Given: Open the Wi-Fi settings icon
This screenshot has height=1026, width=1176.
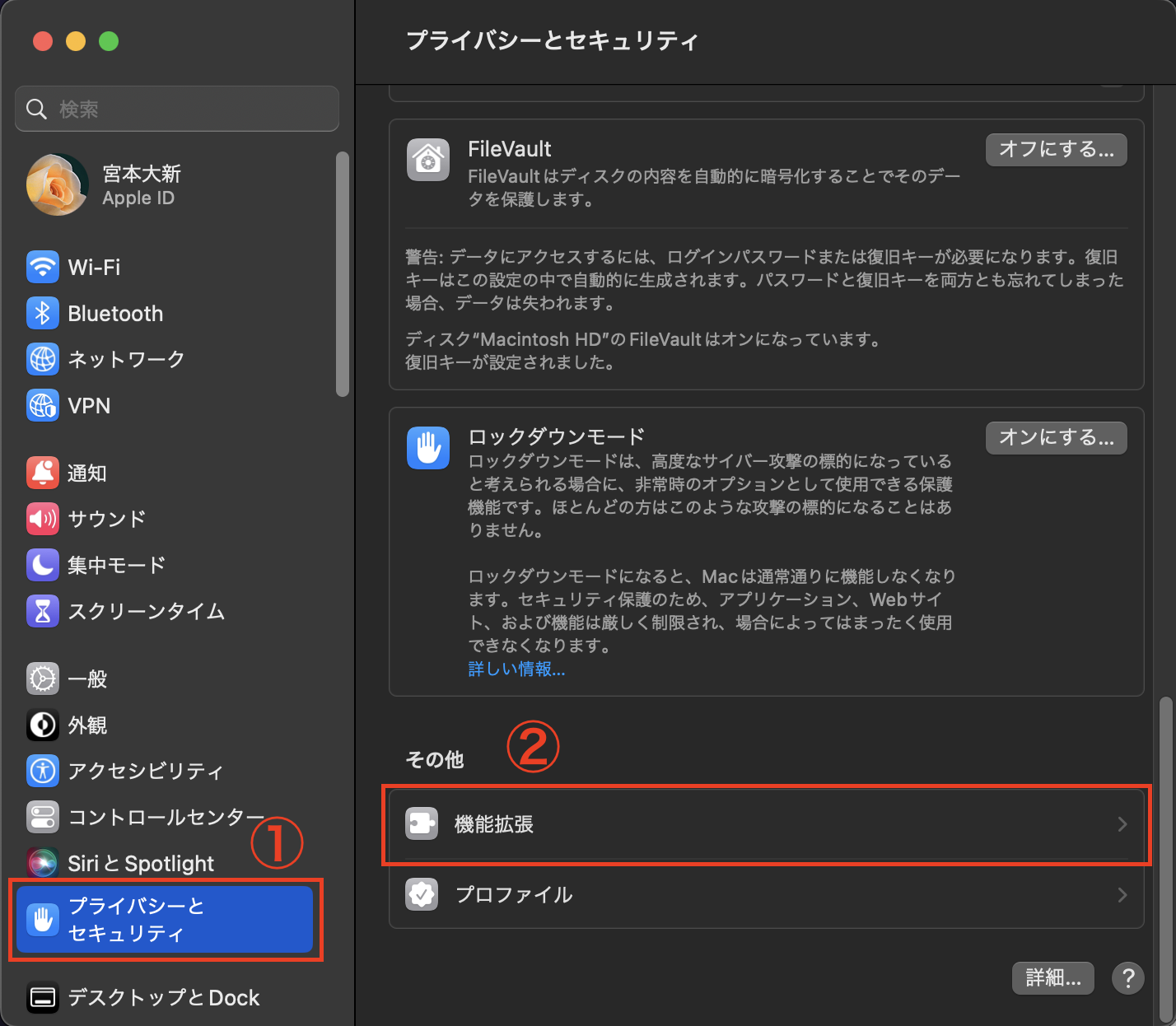Looking at the screenshot, I should [x=42, y=267].
